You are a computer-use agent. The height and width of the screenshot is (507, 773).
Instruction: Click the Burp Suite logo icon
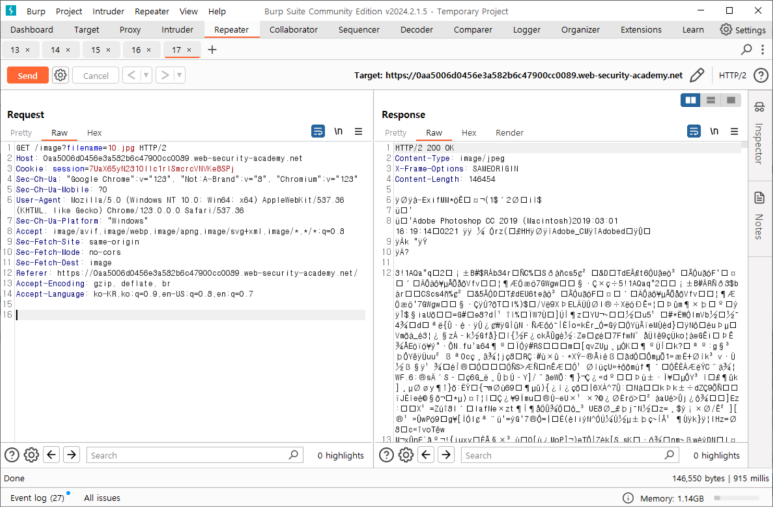(x=10, y=10)
